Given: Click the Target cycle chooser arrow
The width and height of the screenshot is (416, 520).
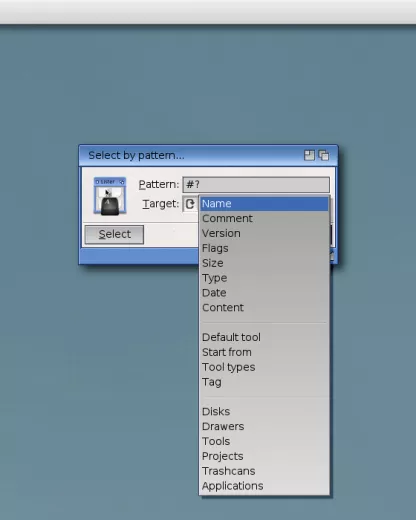Looking at the screenshot, I should click(190, 204).
